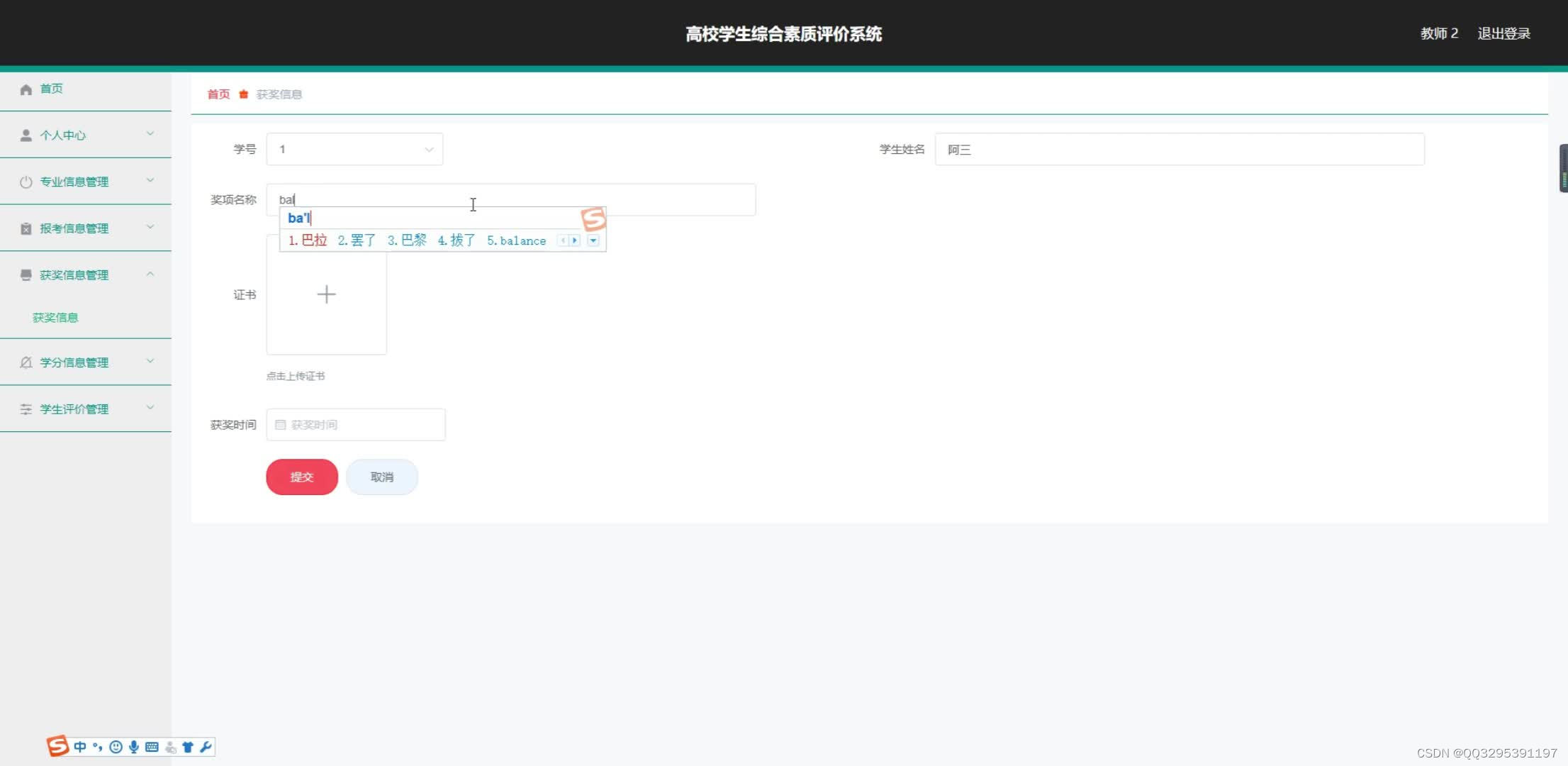Click the red breadcrumb separator icon

tap(243, 94)
